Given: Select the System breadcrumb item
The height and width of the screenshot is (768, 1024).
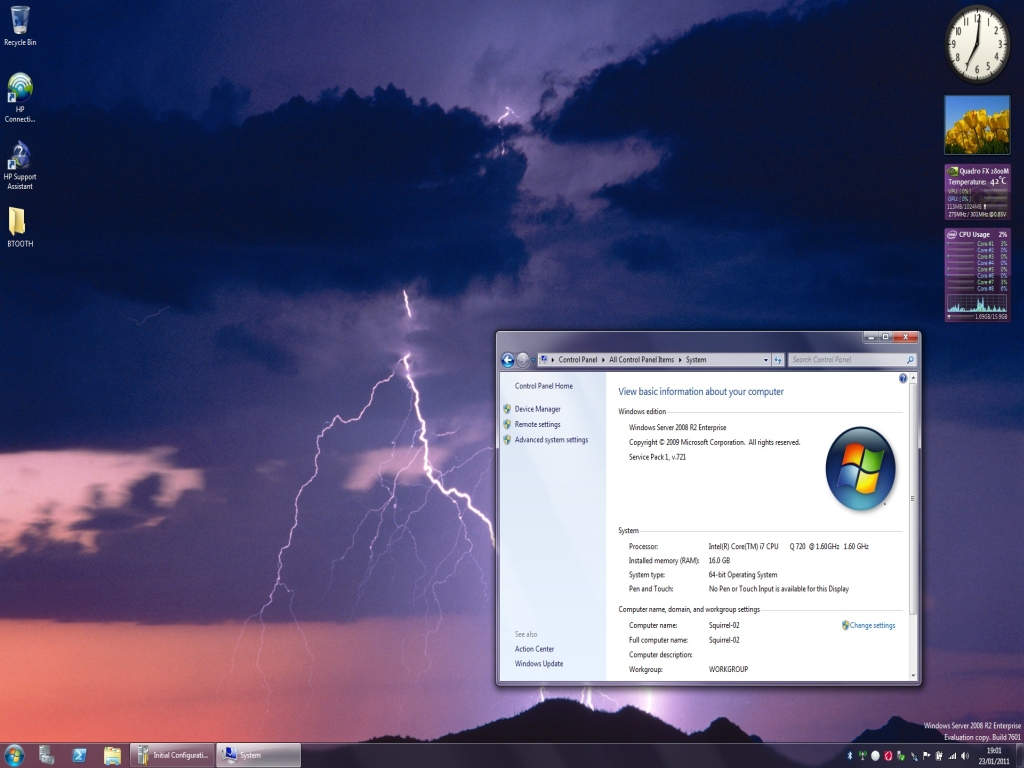Looking at the screenshot, I should click(x=696, y=360).
